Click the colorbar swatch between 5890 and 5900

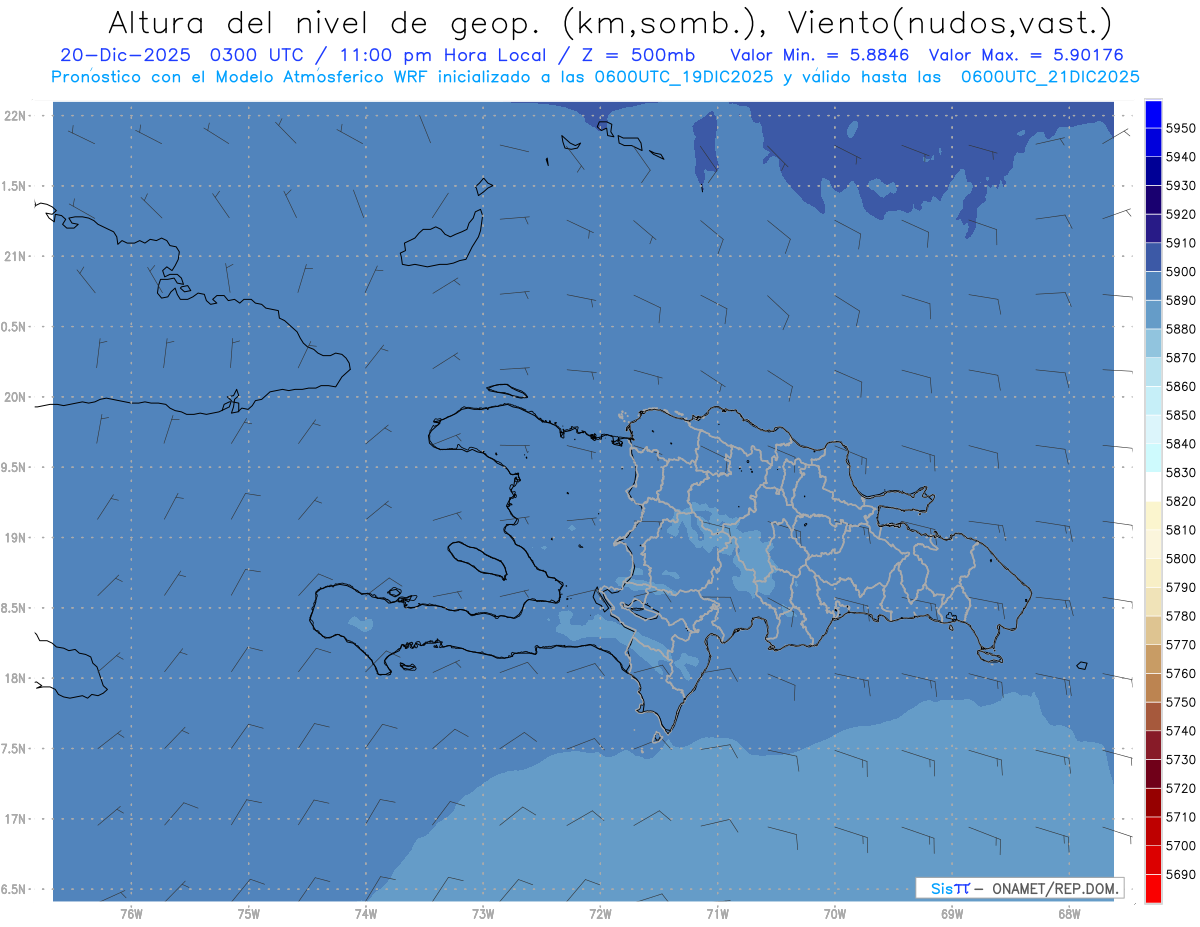pyautogui.click(x=1153, y=286)
